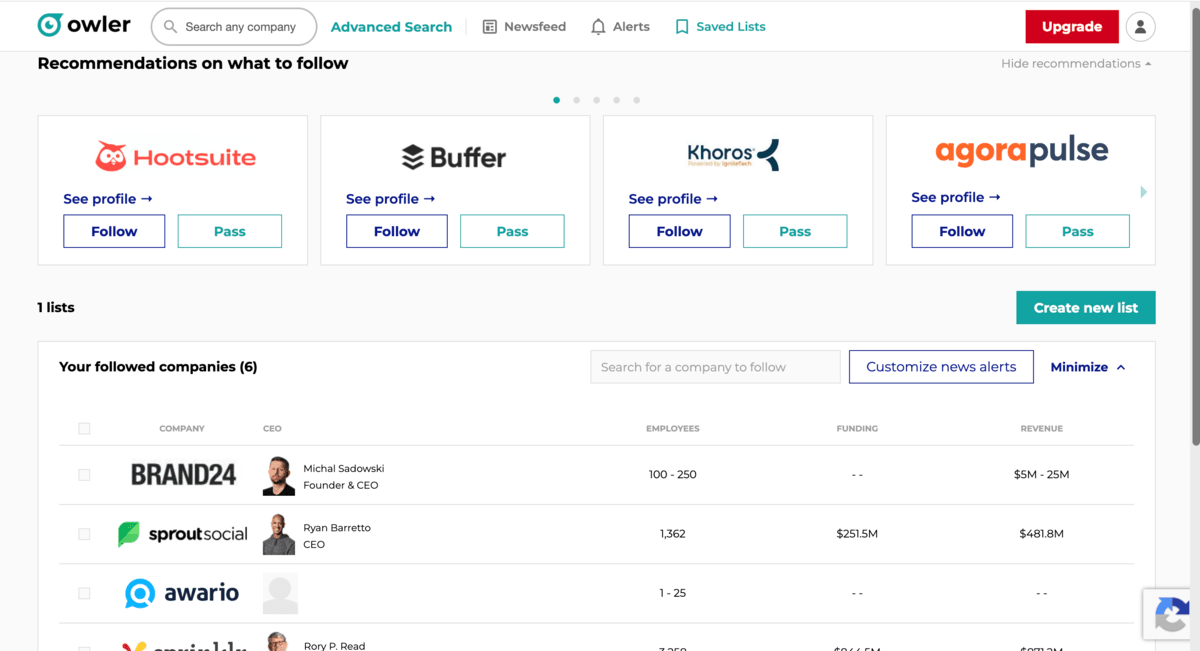The height and width of the screenshot is (651, 1200).
Task: Open Brand24 company logo
Action: click(183, 475)
